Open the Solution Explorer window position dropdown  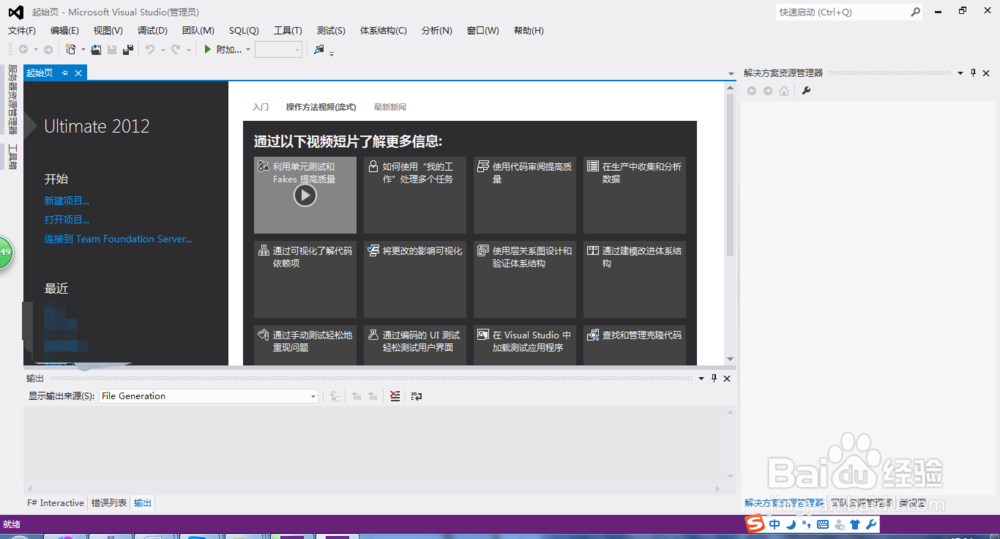pyautogui.click(x=960, y=73)
